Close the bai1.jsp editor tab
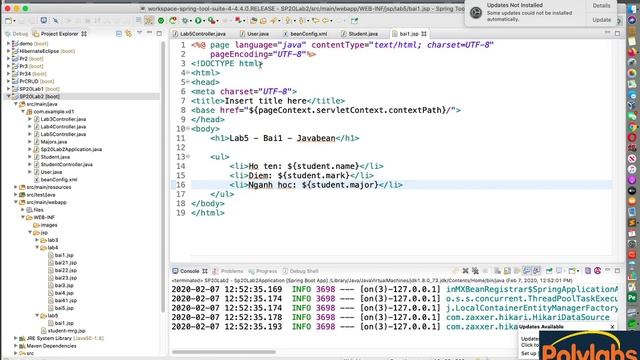The width and height of the screenshot is (640, 360). 424,34
